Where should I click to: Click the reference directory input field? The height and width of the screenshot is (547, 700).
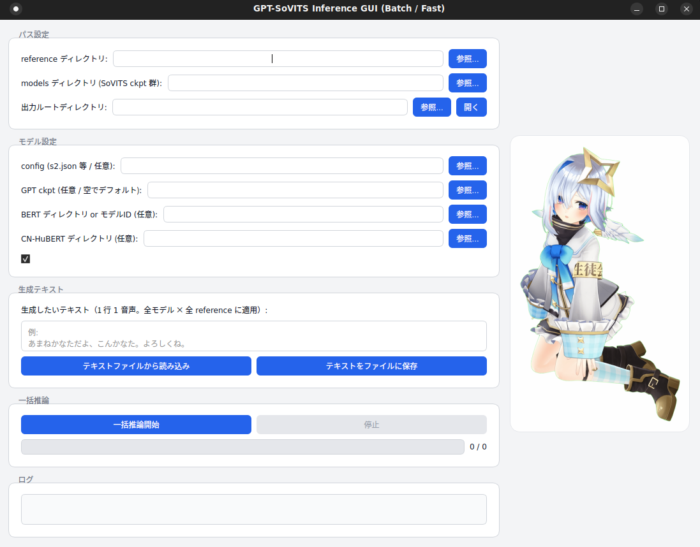point(278,59)
